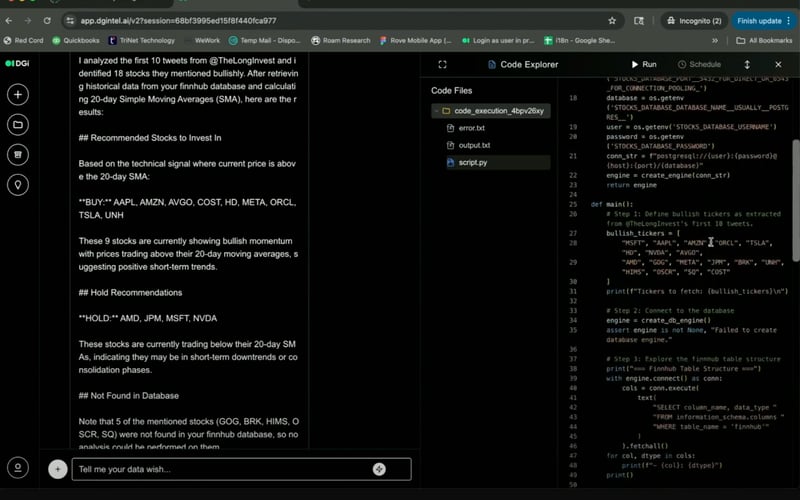The image size is (800, 500).
Task: Click the attach plus button beside input
Action: (58, 469)
